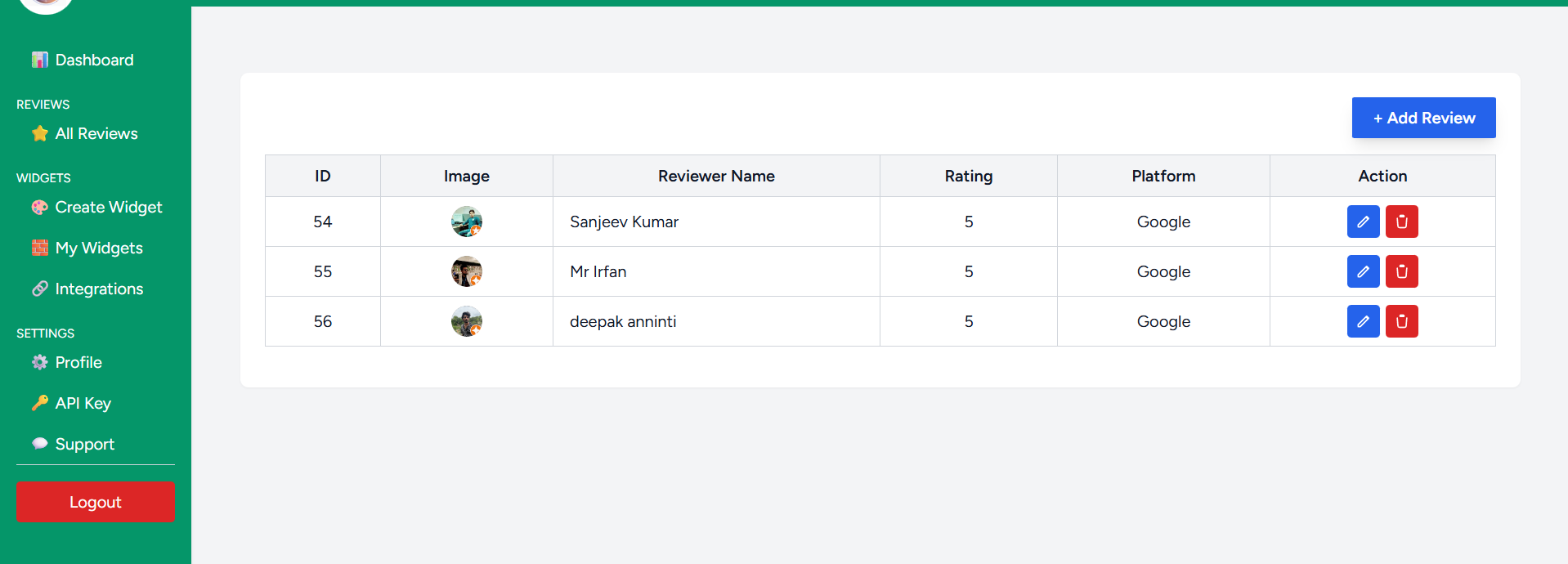The width and height of the screenshot is (1568, 564).
Task: Click the Reviewer Name column header
Action: click(716, 176)
